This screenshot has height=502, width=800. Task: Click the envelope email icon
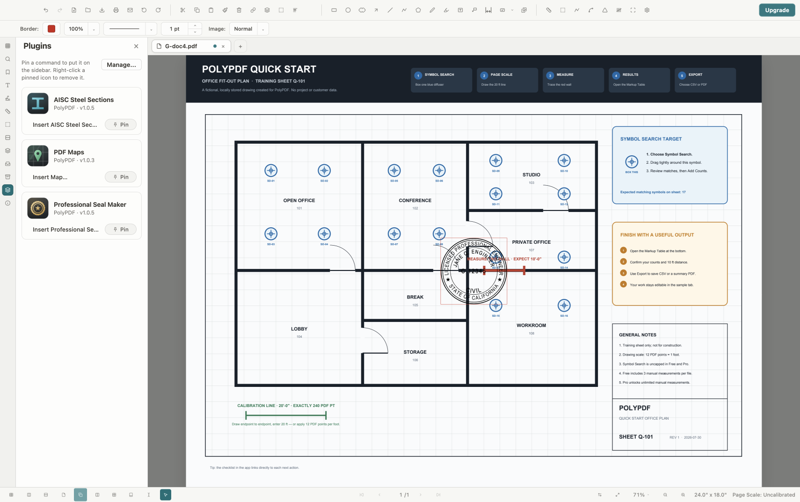click(130, 10)
